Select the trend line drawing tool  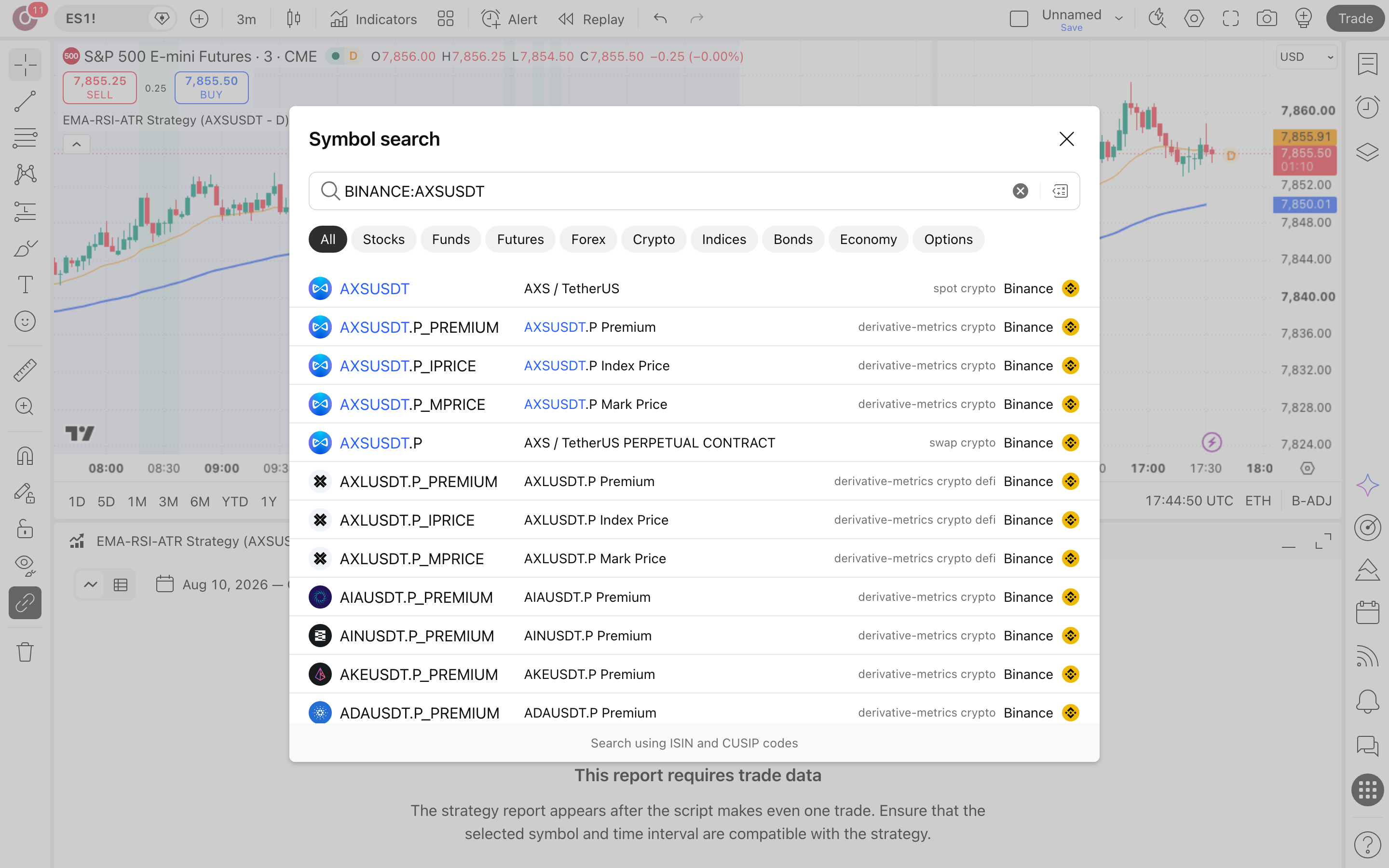pos(25,102)
